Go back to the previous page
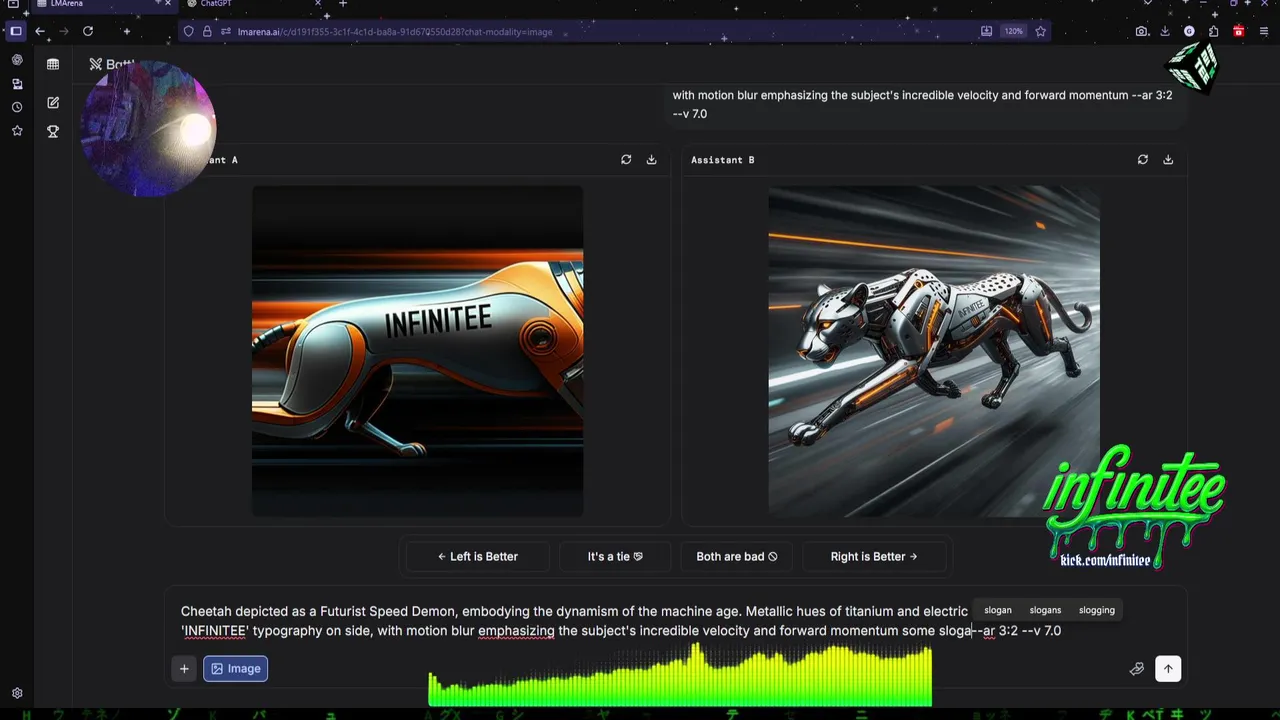The image size is (1280, 720). coord(40,31)
